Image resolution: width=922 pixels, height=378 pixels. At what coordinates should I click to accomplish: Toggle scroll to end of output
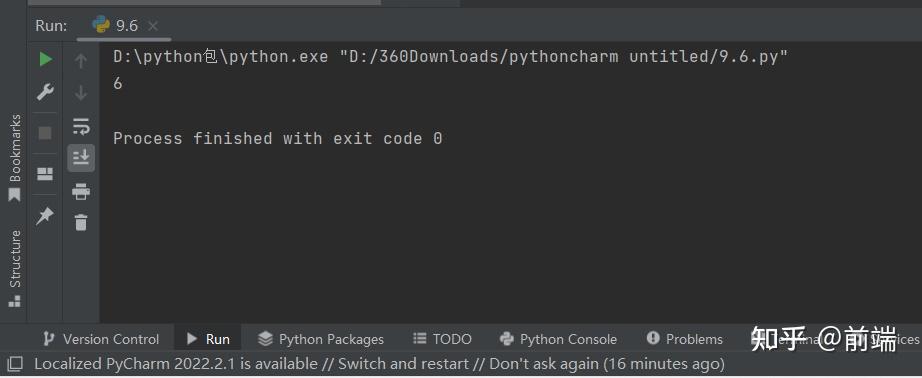[81, 158]
